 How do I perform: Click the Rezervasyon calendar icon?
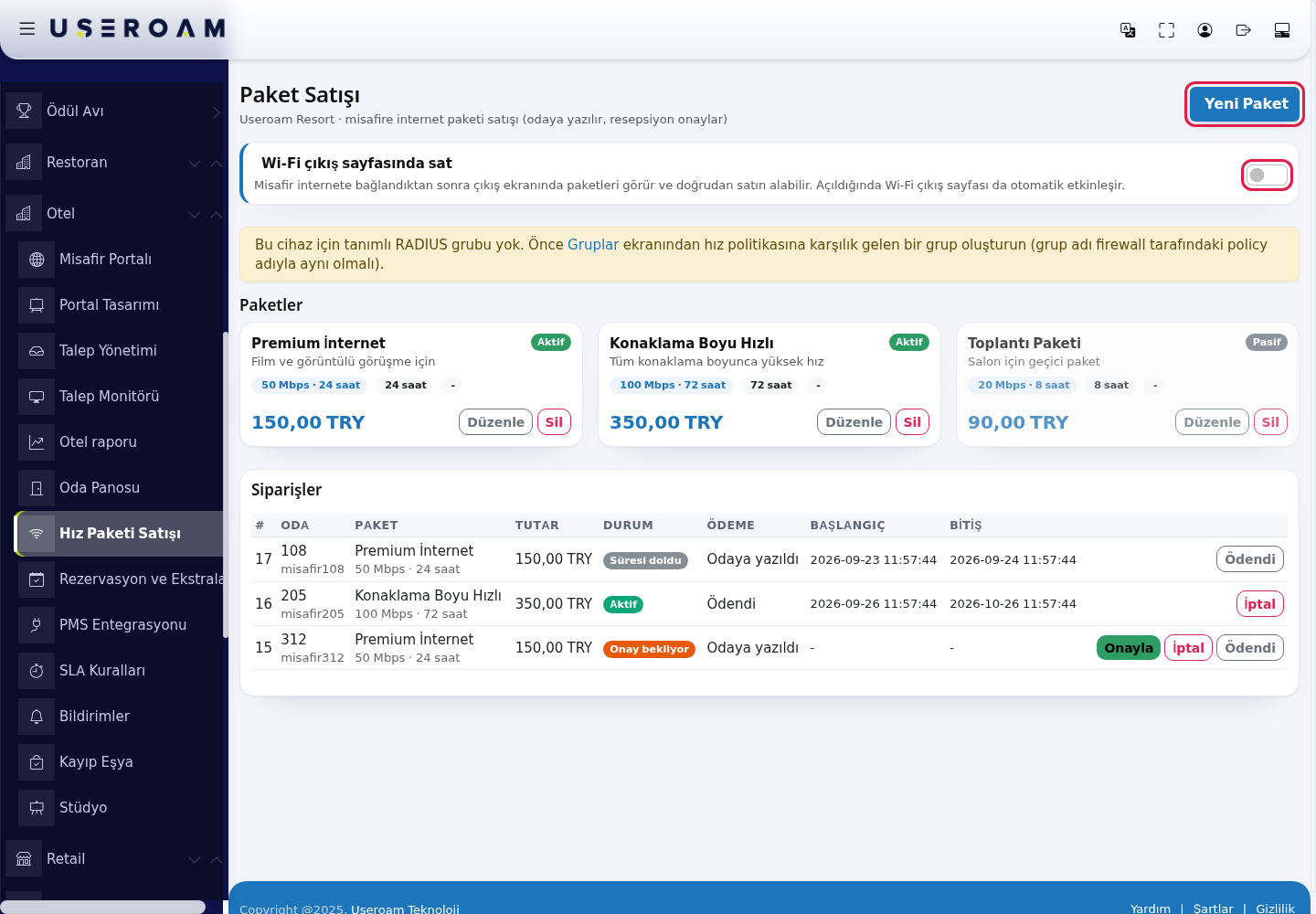[x=37, y=579]
